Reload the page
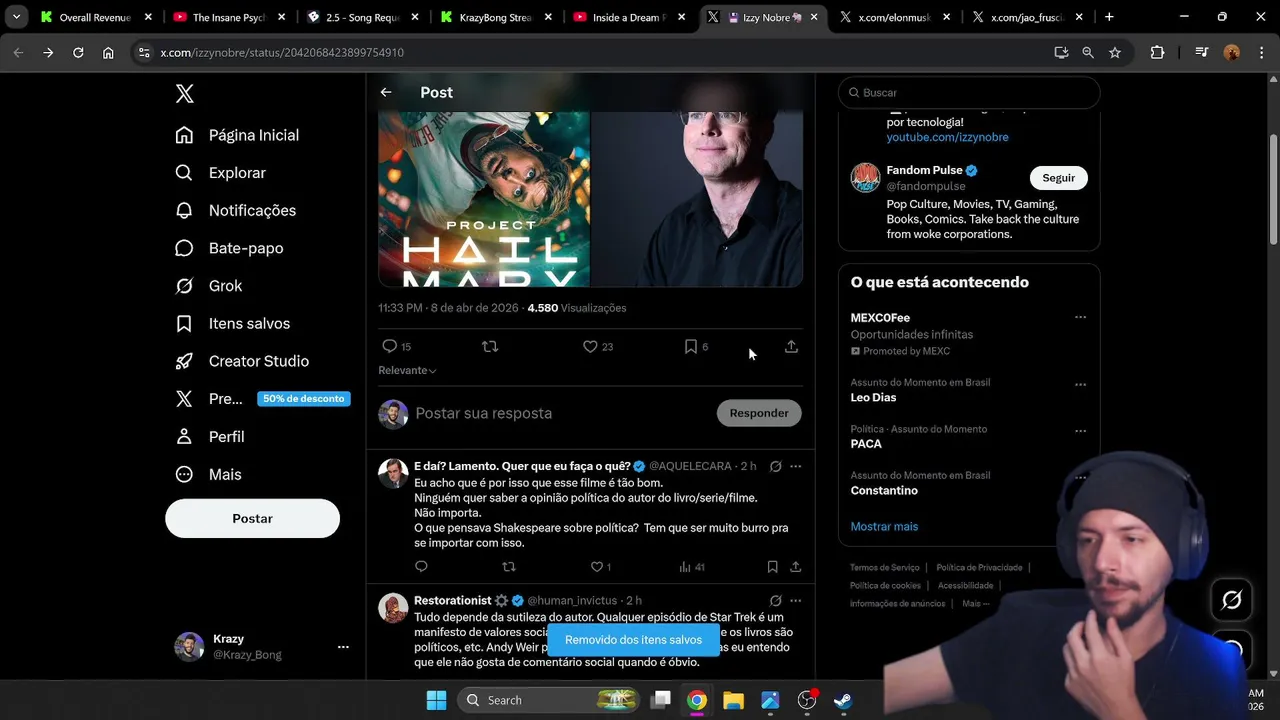This screenshot has height=720, width=1280. pos(78,52)
